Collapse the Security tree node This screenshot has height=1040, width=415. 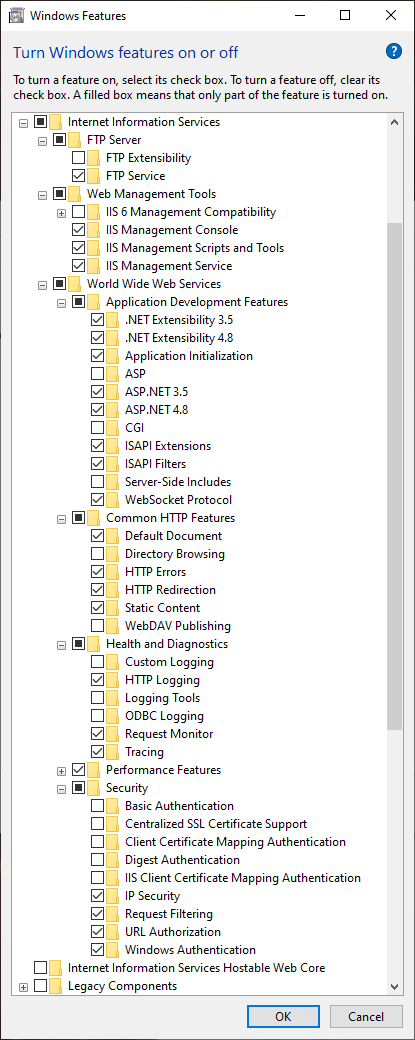62,789
